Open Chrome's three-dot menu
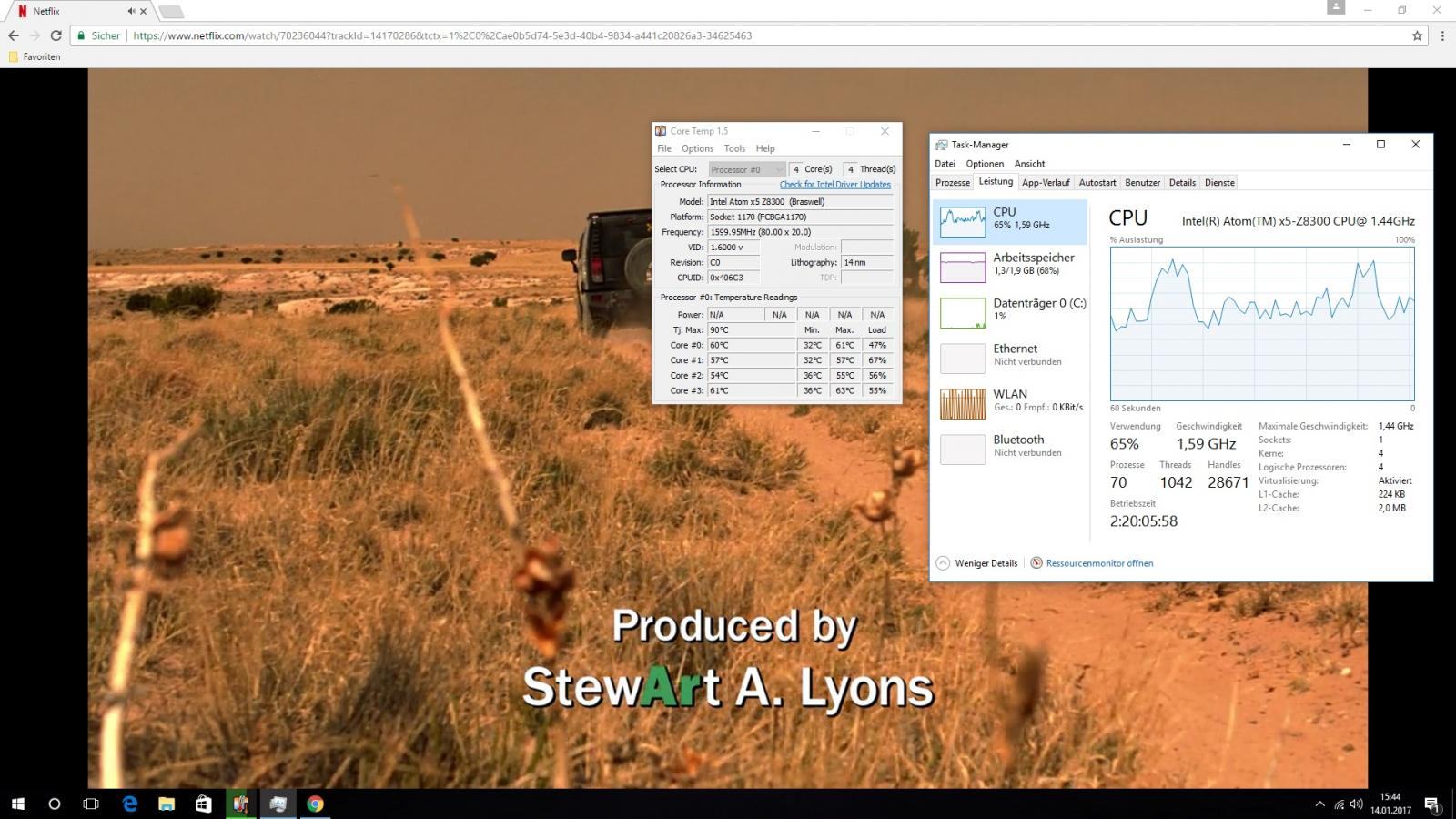1456x819 pixels. pos(1442,35)
